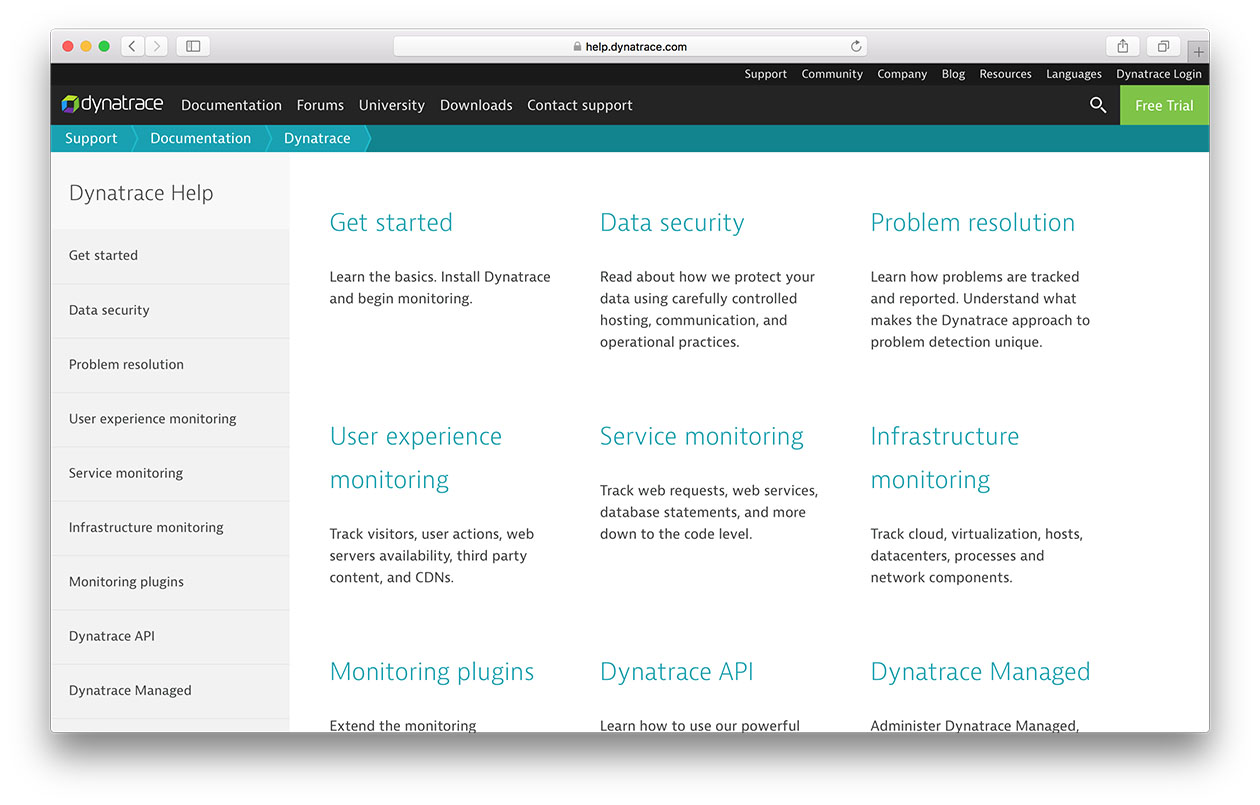This screenshot has height=805, width=1260.
Task: Open Problem resolution in the sidebar
Action: click(170, 364)
